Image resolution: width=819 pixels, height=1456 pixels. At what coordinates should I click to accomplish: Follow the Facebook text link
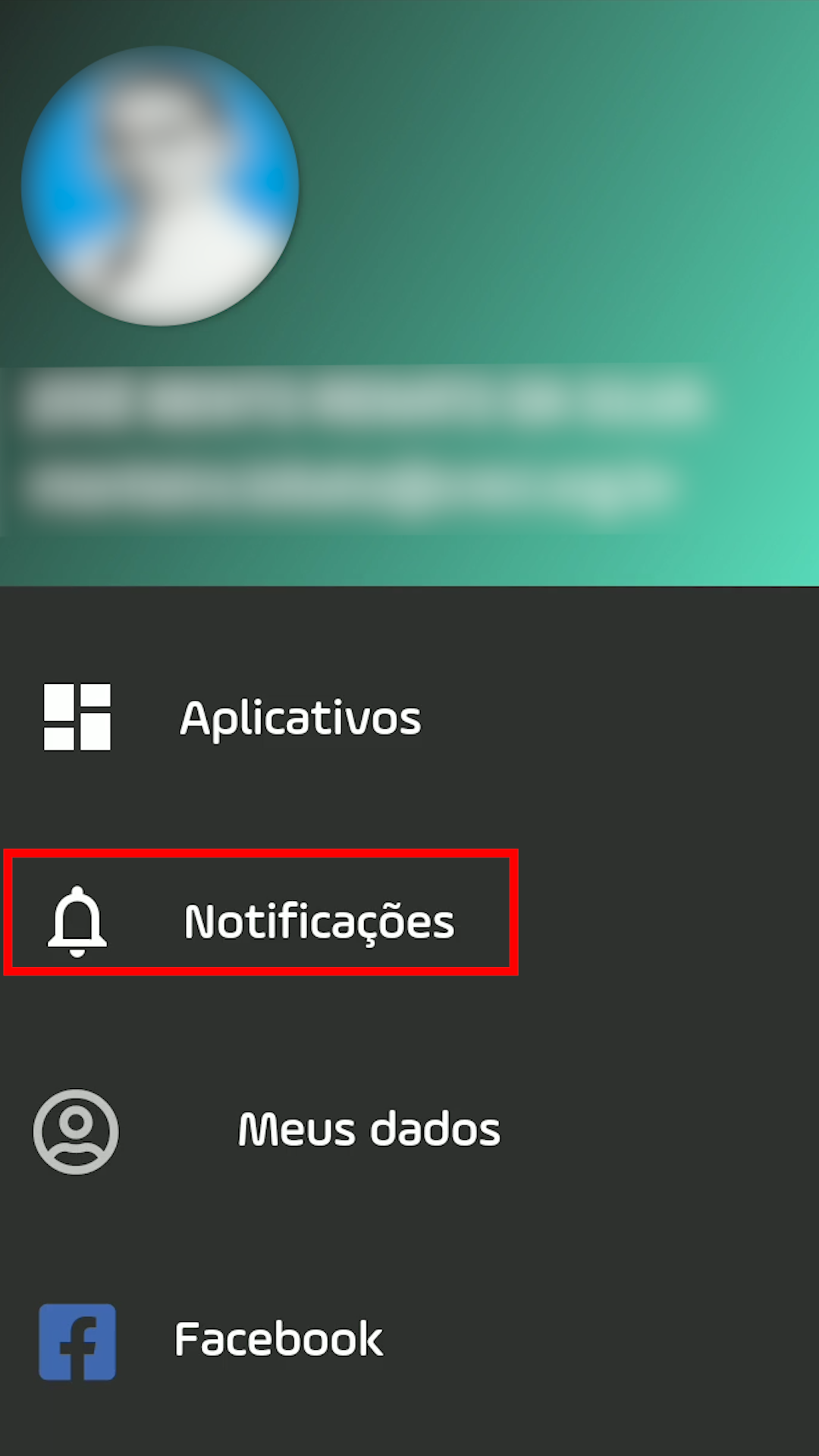pyautogui.click(x=278, y=1339)
